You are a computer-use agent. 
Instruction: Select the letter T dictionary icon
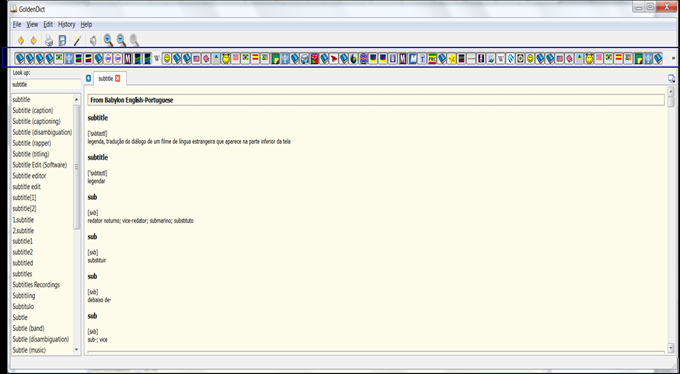click(x=422, y=58)
